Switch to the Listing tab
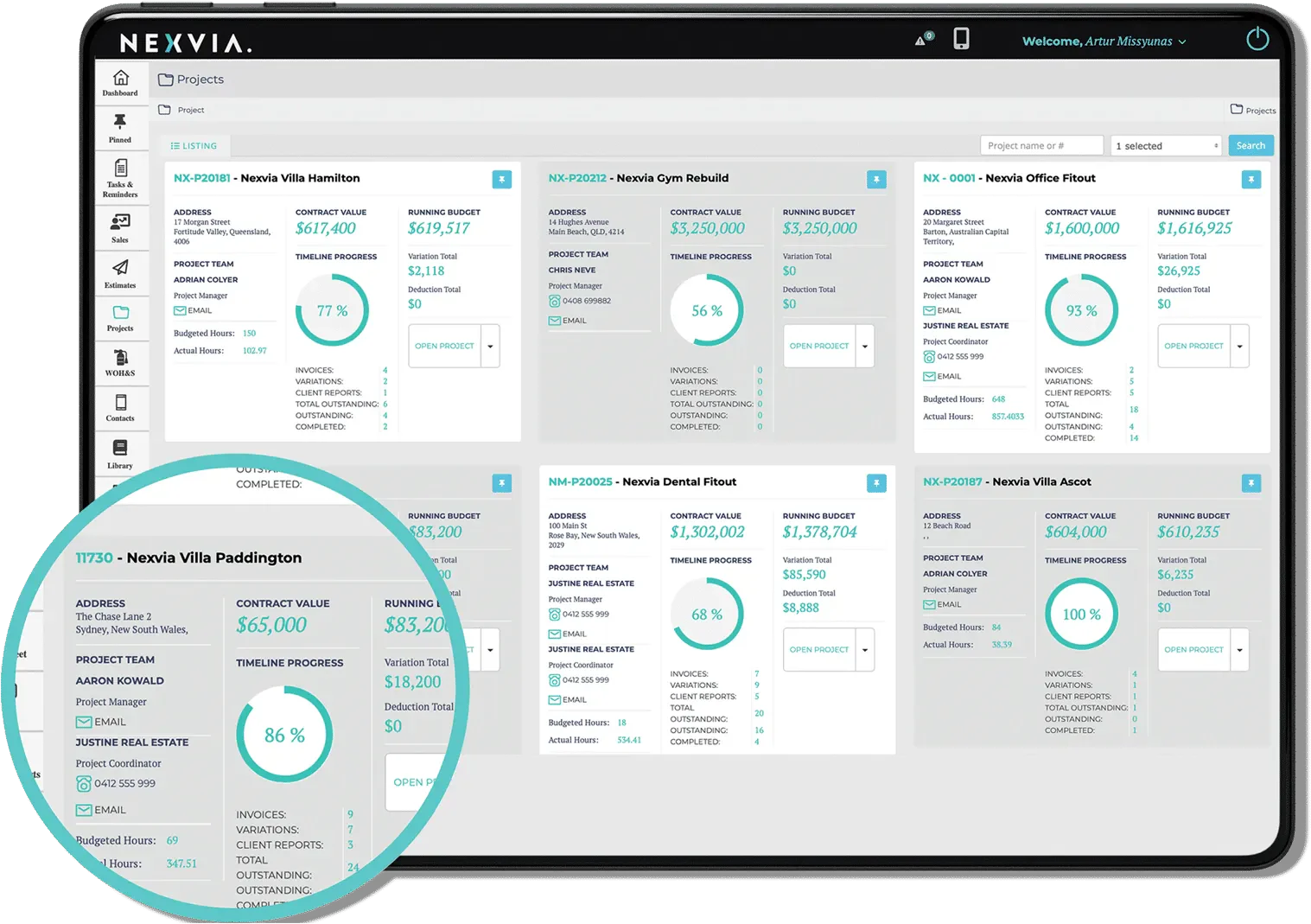Screen dimensions: 1311x924 coord(194,146)
